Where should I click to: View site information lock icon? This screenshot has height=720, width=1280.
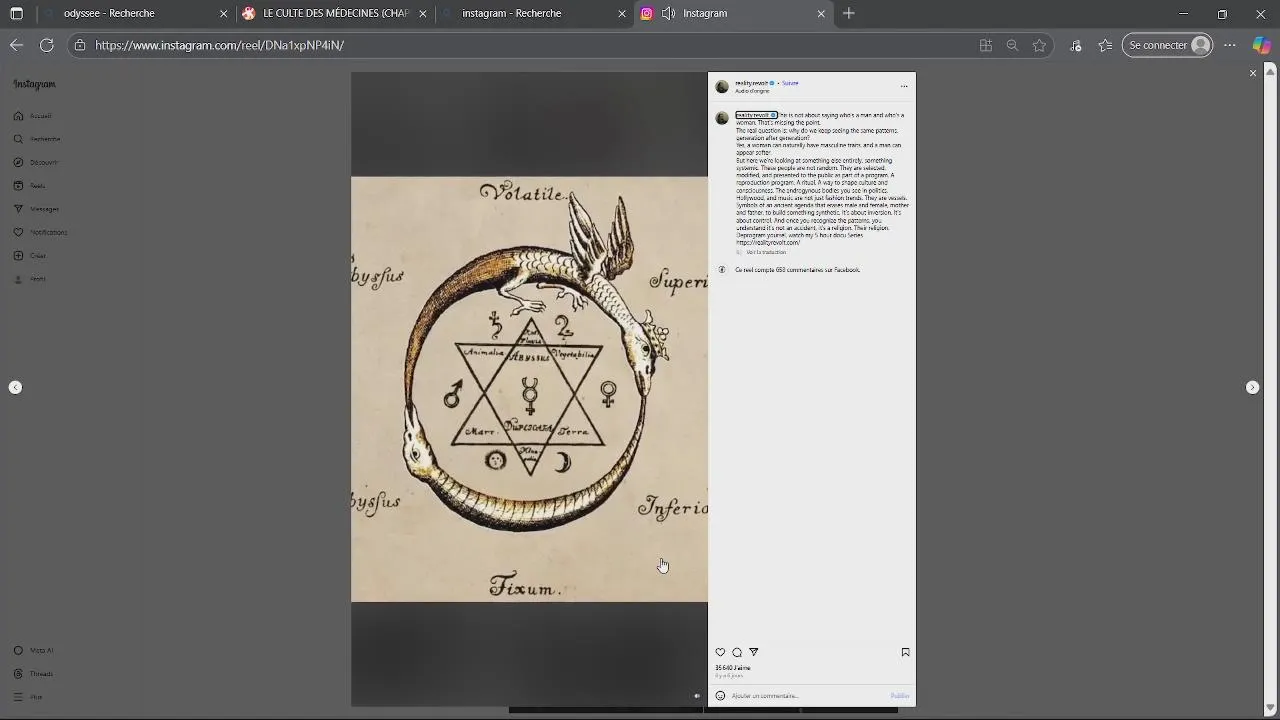pyautogui.click(x=80, y=45)
